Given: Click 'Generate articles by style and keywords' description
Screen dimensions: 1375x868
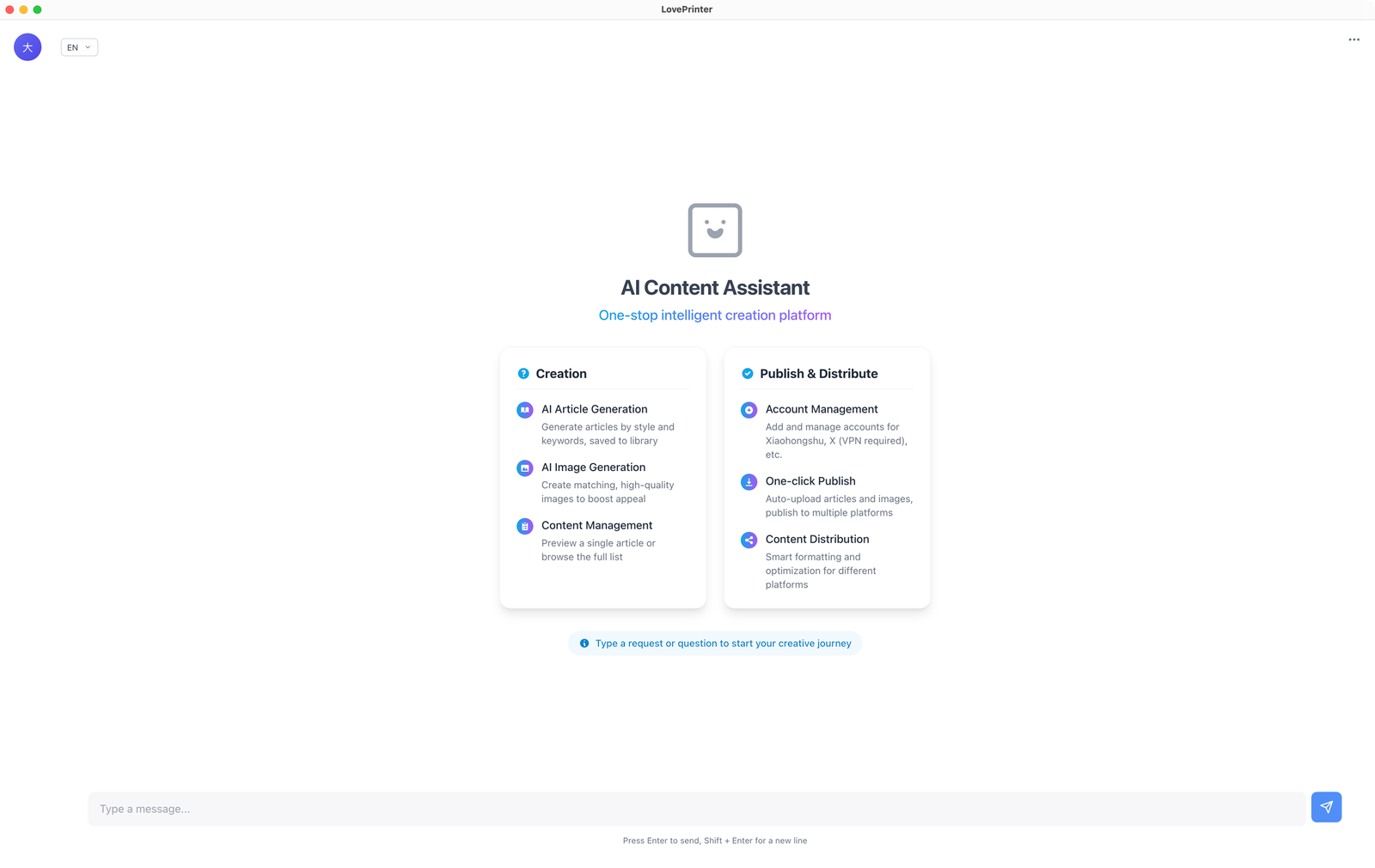Looking at the screenshot, I should pyautogui.click(x=608, y=434).
